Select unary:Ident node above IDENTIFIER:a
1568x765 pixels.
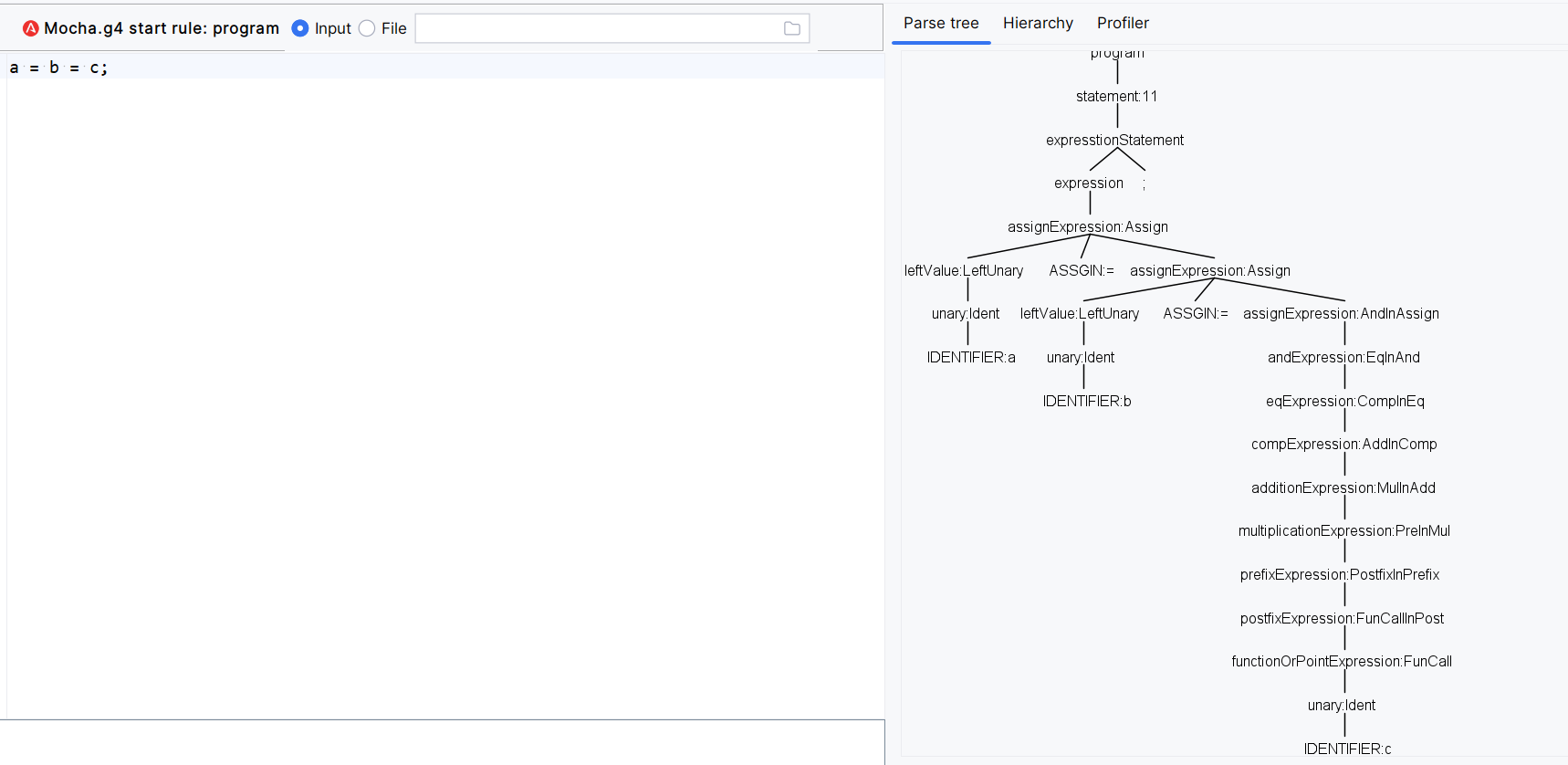click(966, 313)
